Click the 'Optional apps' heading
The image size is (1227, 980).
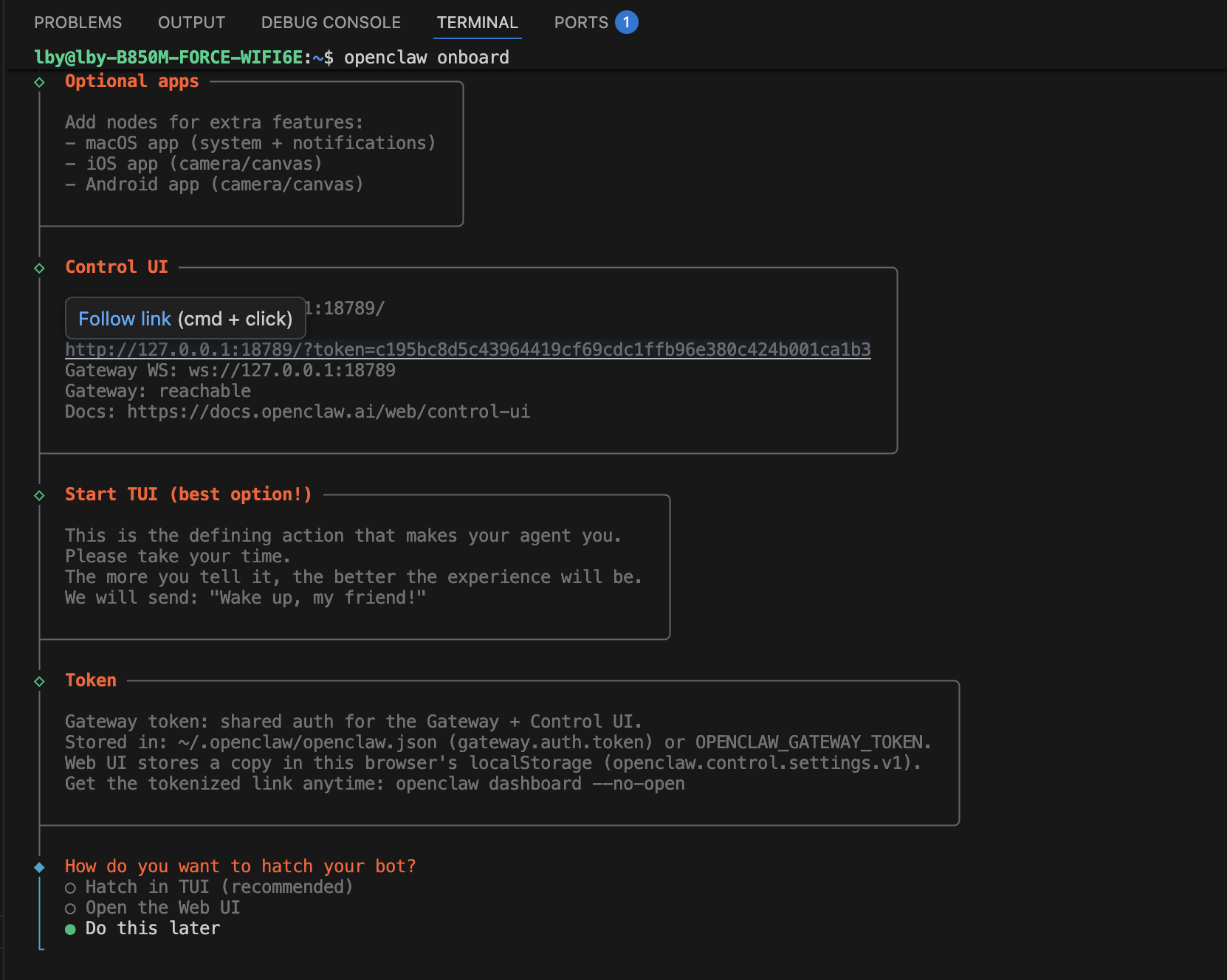point(131,80)
